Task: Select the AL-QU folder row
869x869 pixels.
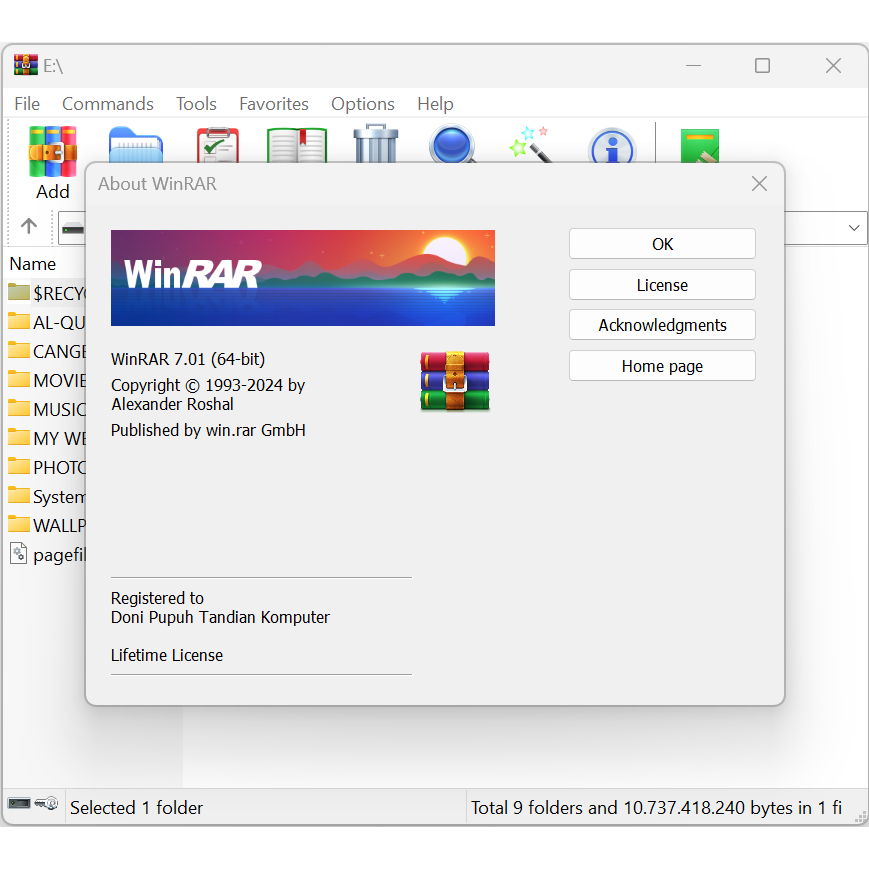Action: point(47,322)
